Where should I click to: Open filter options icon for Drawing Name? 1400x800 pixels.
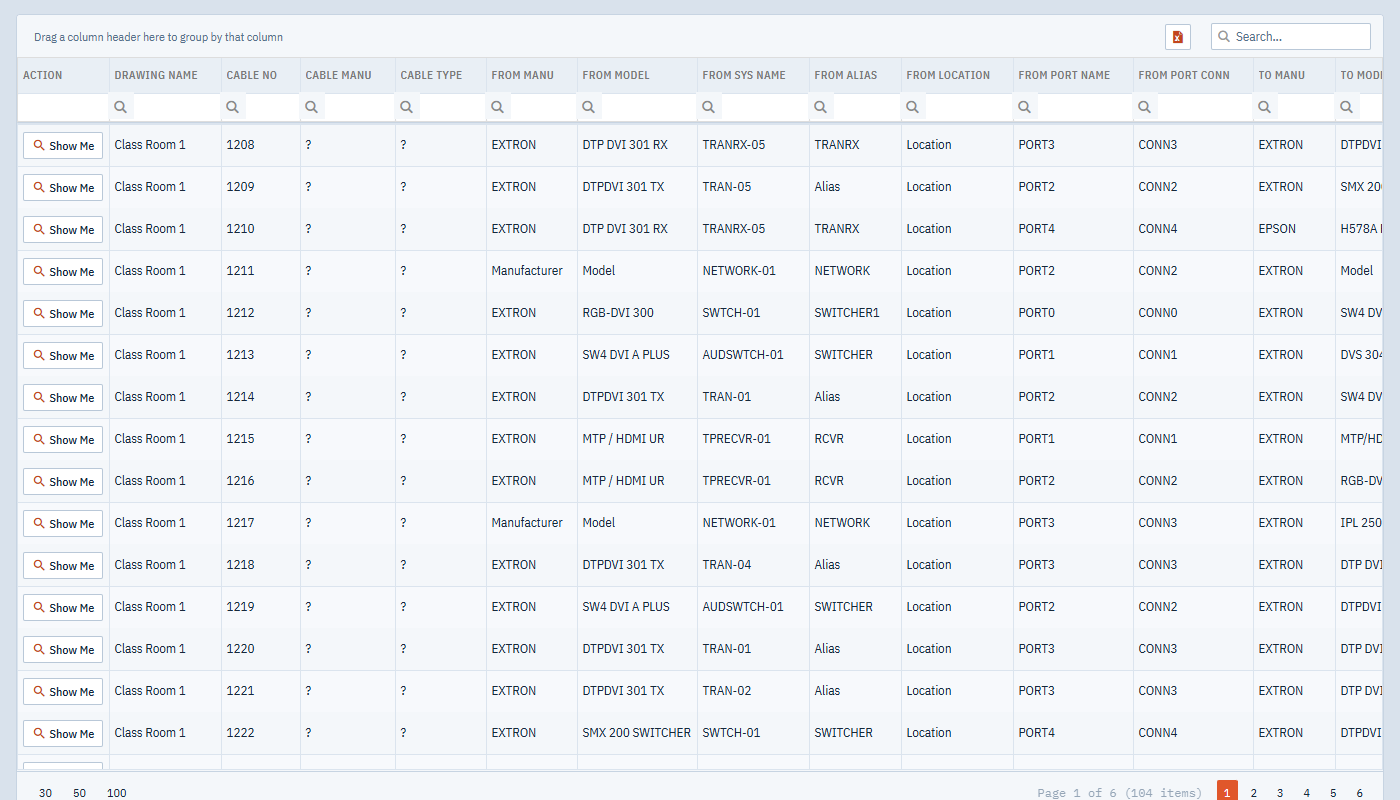tap(121, 107)
